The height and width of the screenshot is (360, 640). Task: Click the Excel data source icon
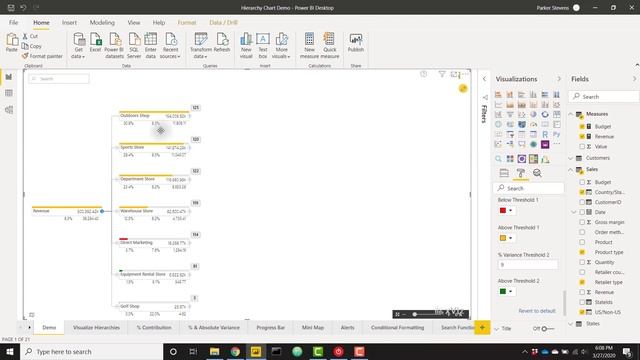point(96,42)
